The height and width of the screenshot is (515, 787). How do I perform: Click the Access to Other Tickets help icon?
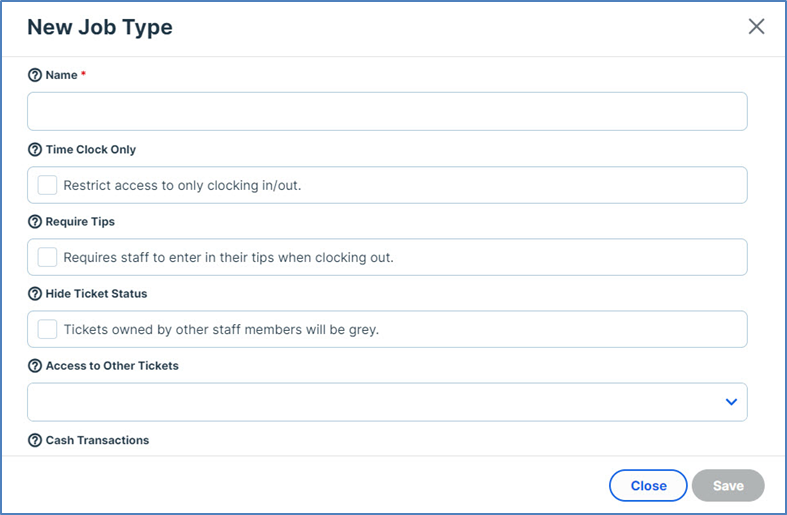35,366
